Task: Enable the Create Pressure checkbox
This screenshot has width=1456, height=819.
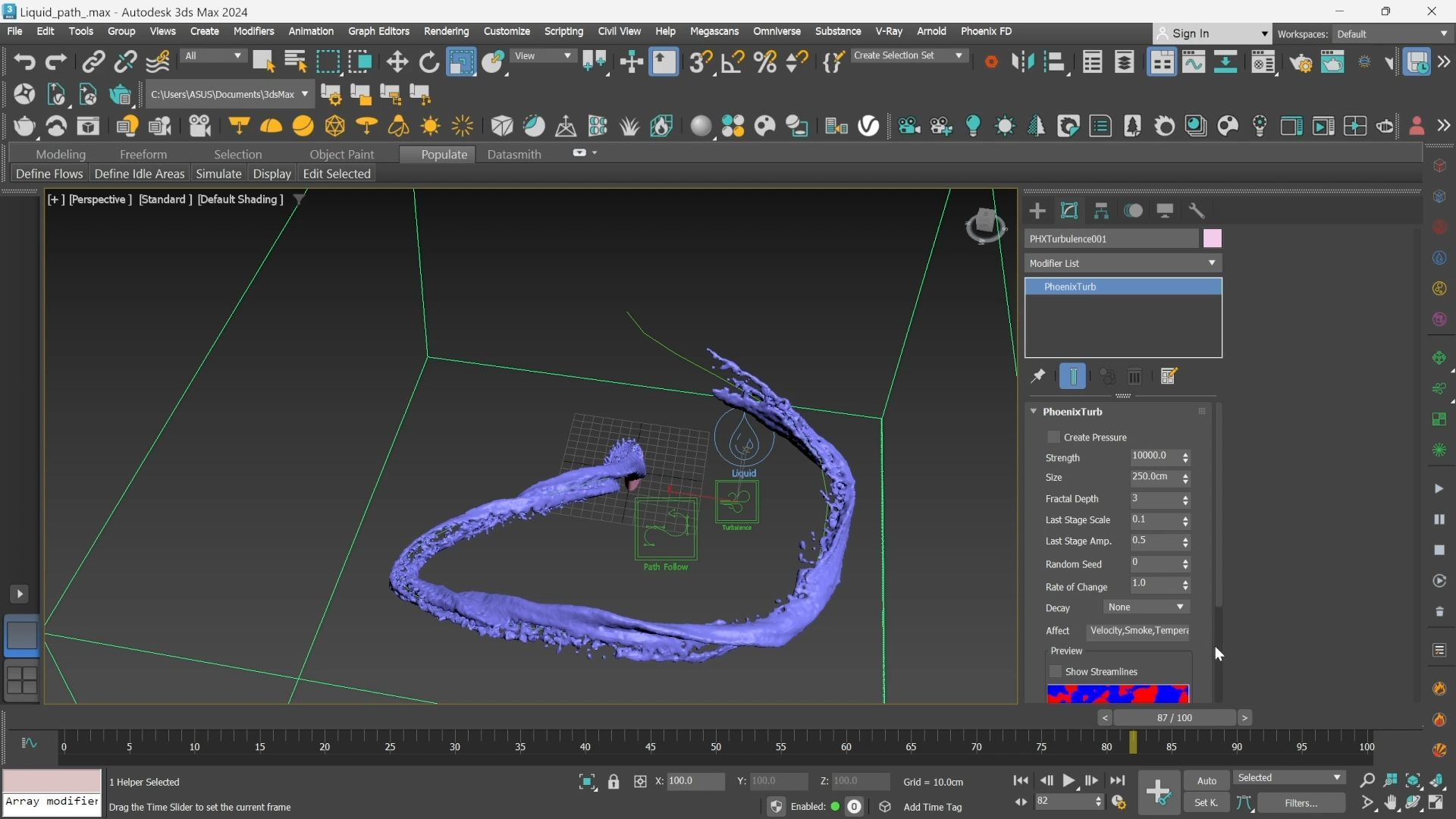Action: coord(1053,438)
